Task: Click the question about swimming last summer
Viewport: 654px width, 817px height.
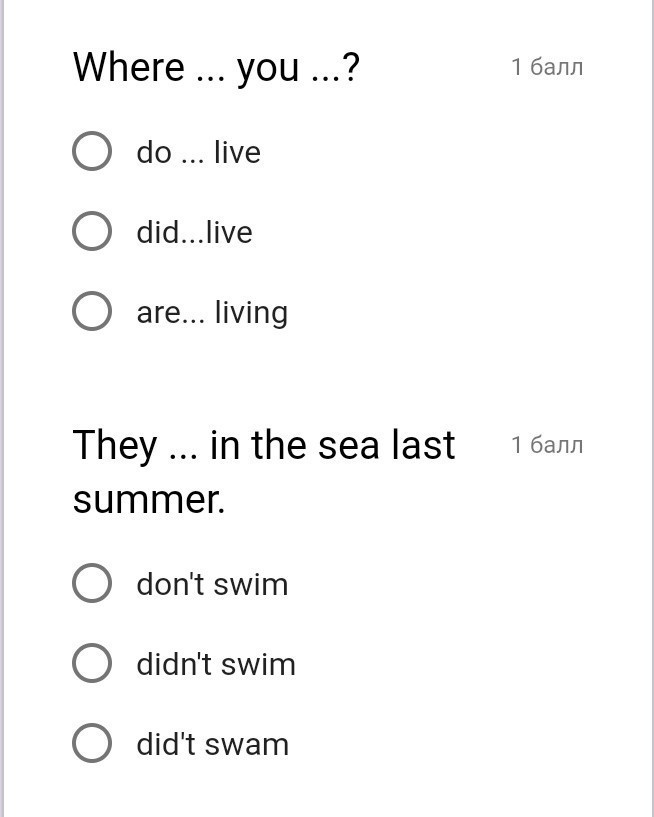Action: pyautogui.click(x=263, y=470)
